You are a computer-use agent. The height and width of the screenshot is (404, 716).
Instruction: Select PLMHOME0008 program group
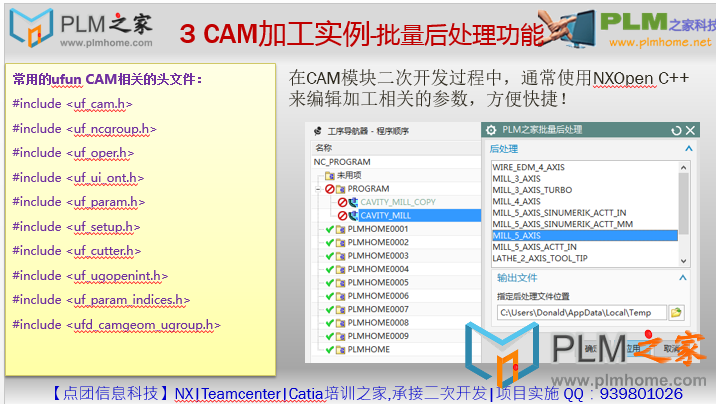[x=378, y=322]
